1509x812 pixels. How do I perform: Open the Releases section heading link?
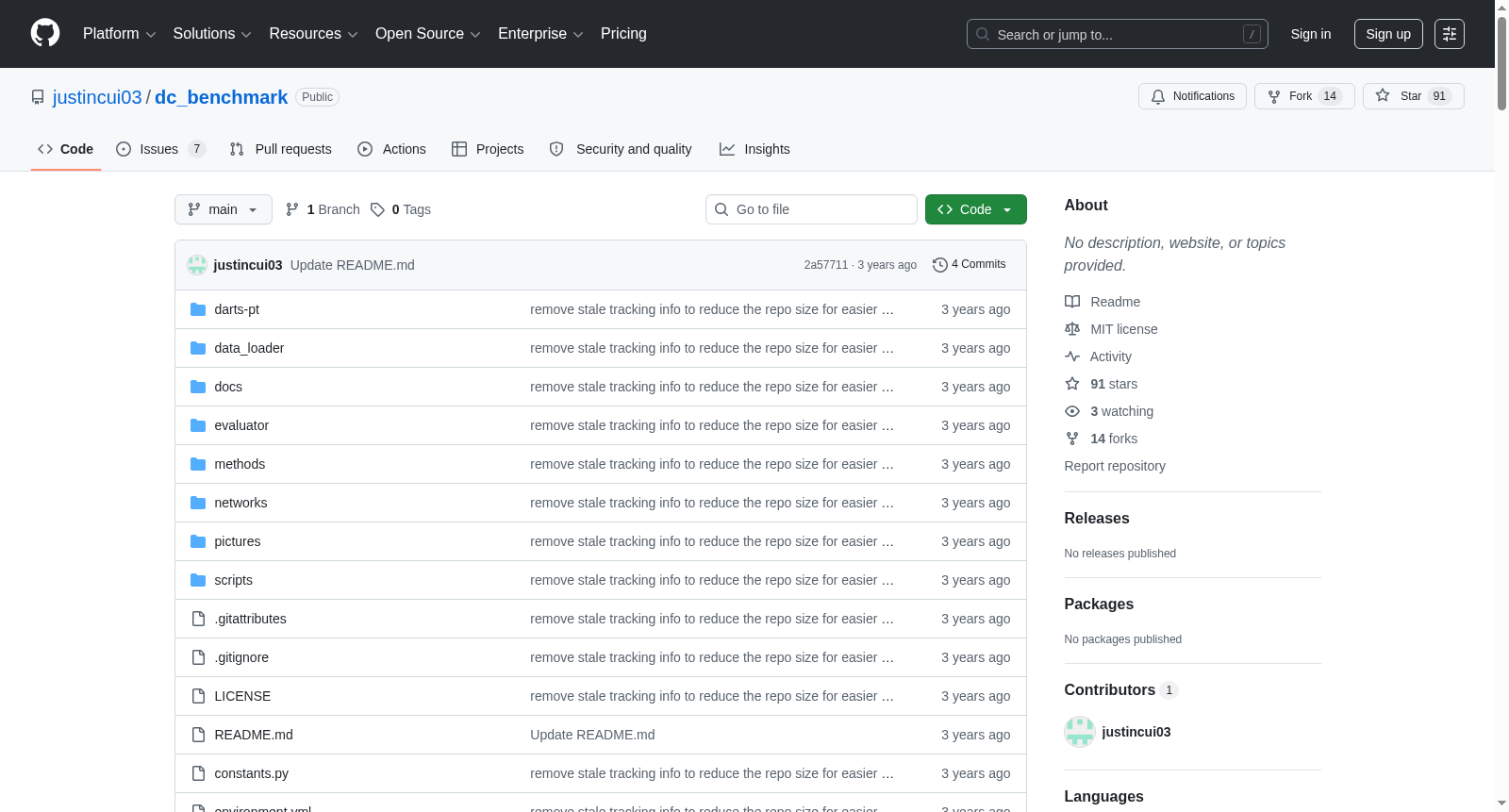[1097, 518]
